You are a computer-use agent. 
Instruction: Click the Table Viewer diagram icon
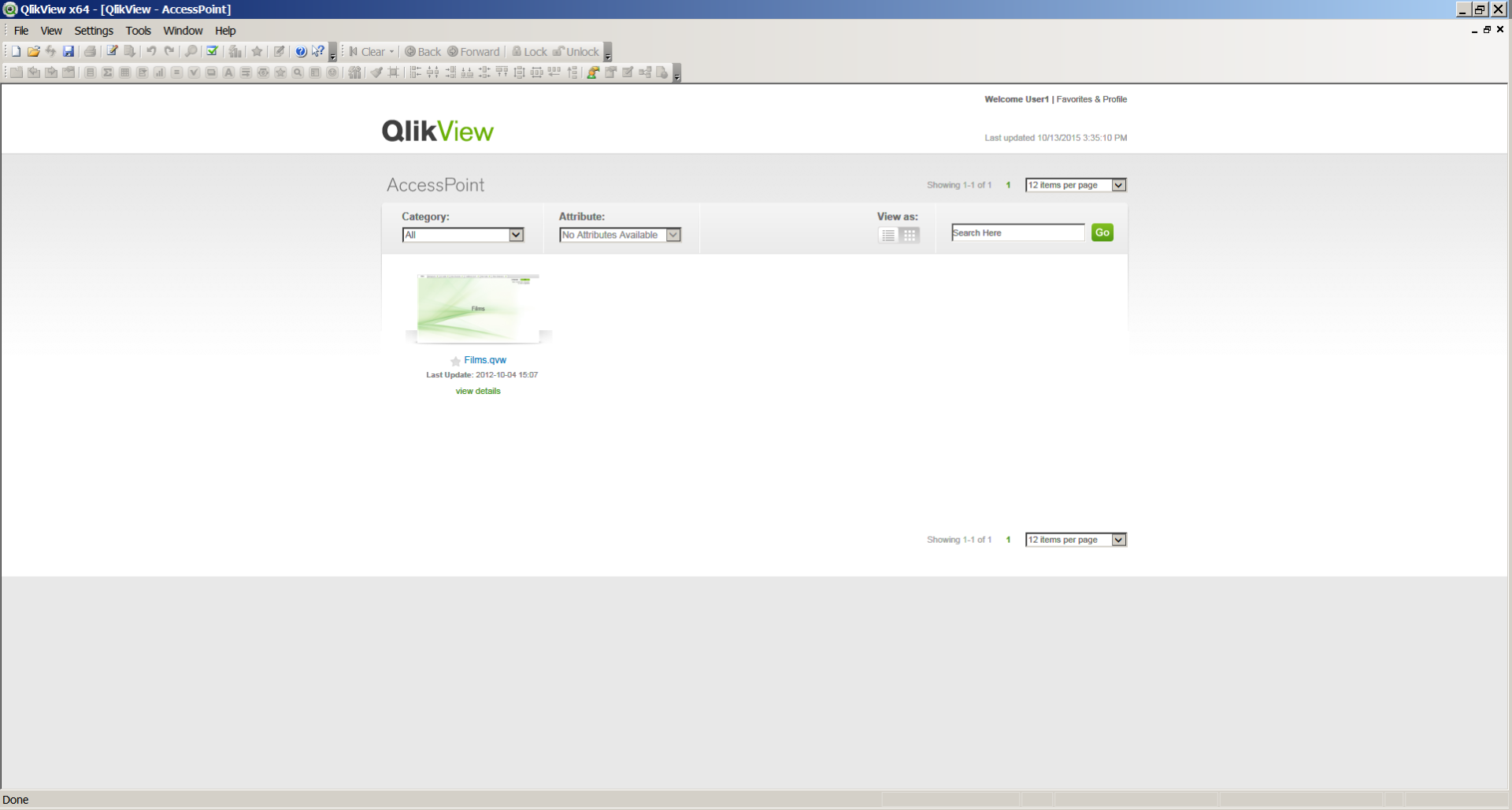click(645, 72)
